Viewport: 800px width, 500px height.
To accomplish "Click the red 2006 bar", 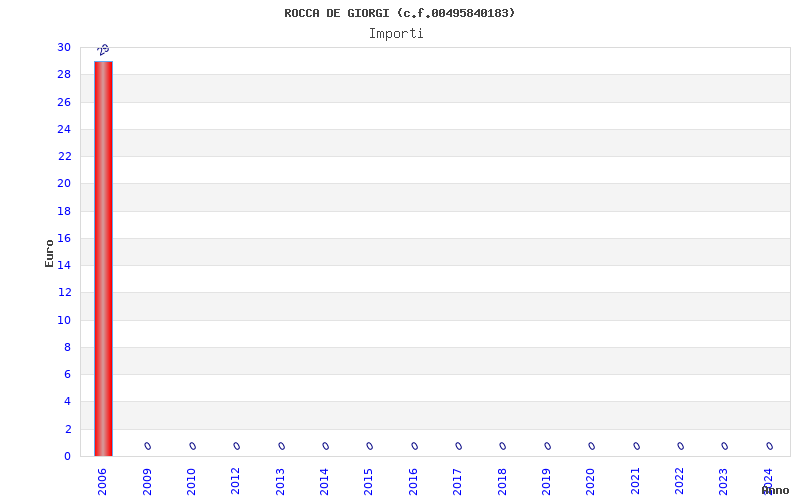I will tap(103, 259).
